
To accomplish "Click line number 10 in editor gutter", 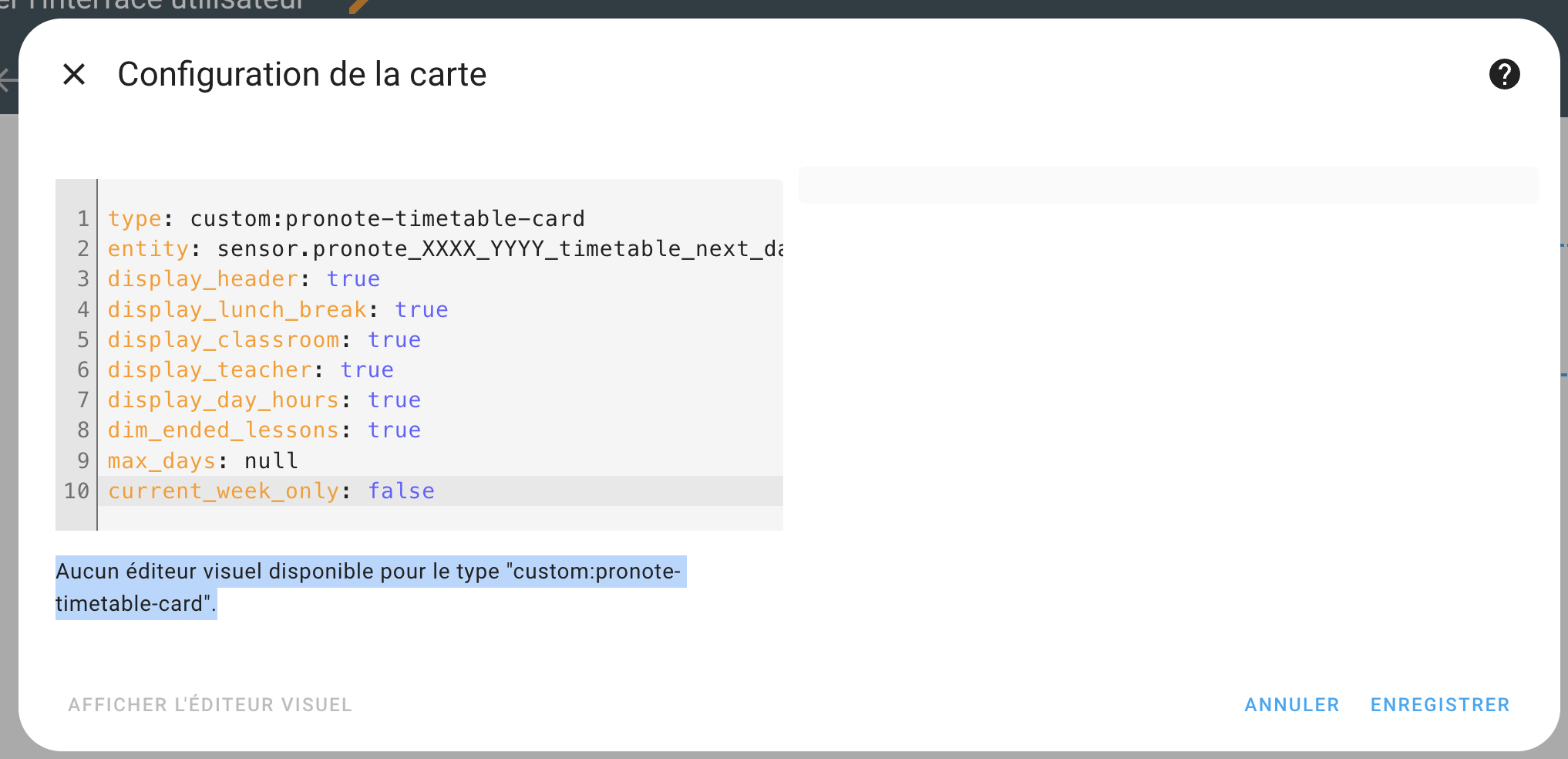I will (x=77, y=491).
